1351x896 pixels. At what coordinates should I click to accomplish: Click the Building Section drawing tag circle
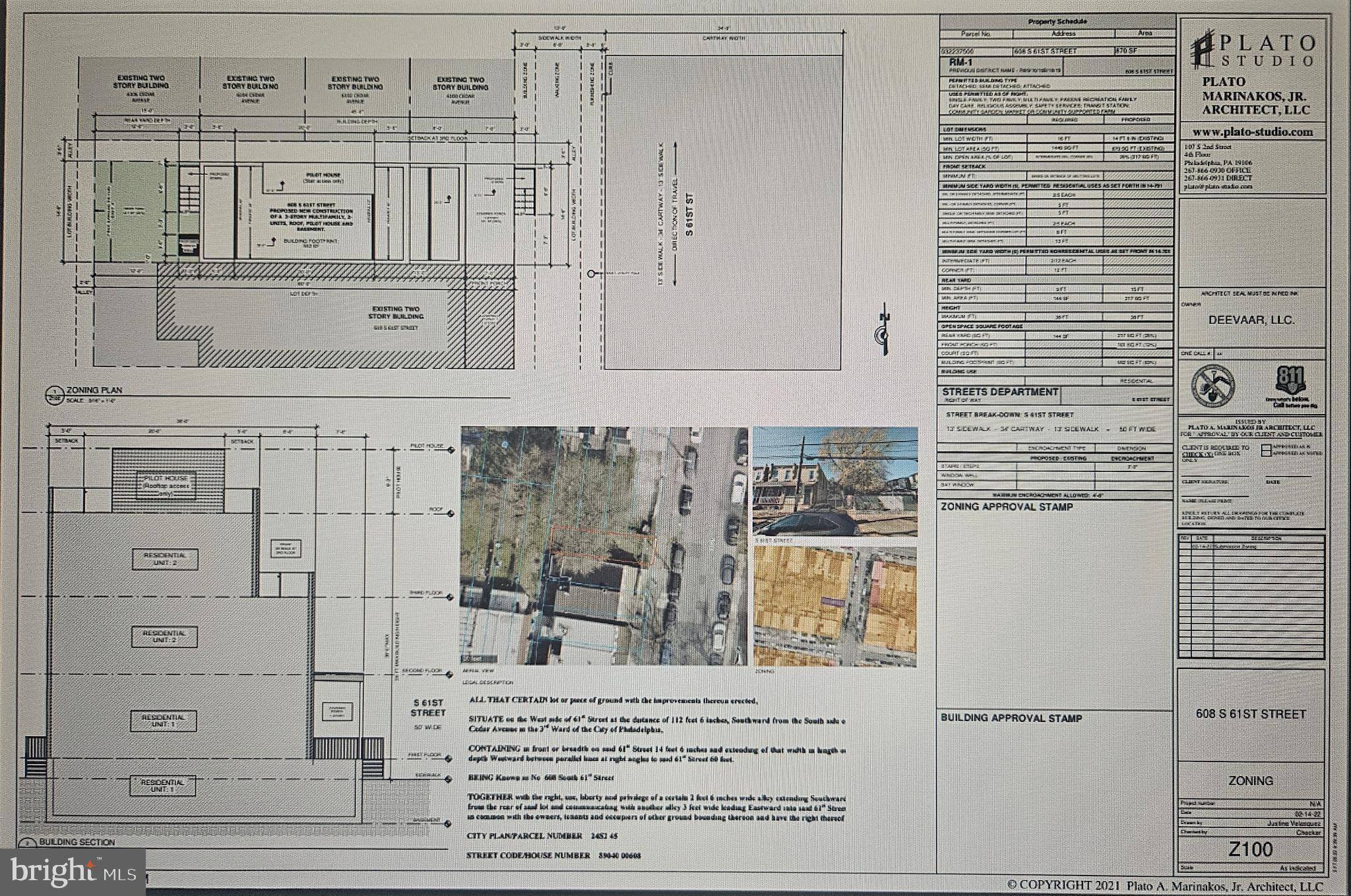[27, 843]
